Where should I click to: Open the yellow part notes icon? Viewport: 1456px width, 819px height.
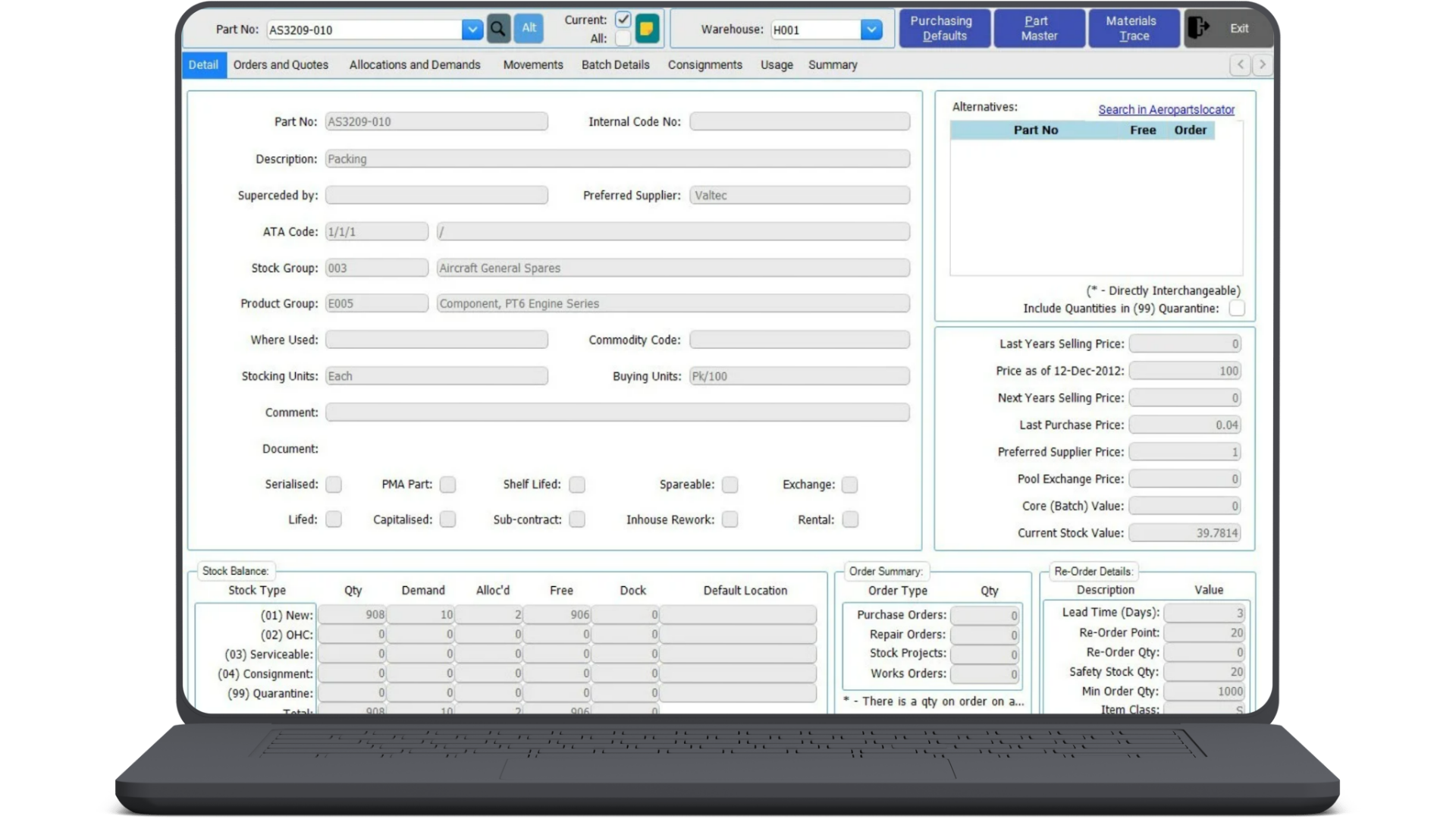click(x=647, y=28)
